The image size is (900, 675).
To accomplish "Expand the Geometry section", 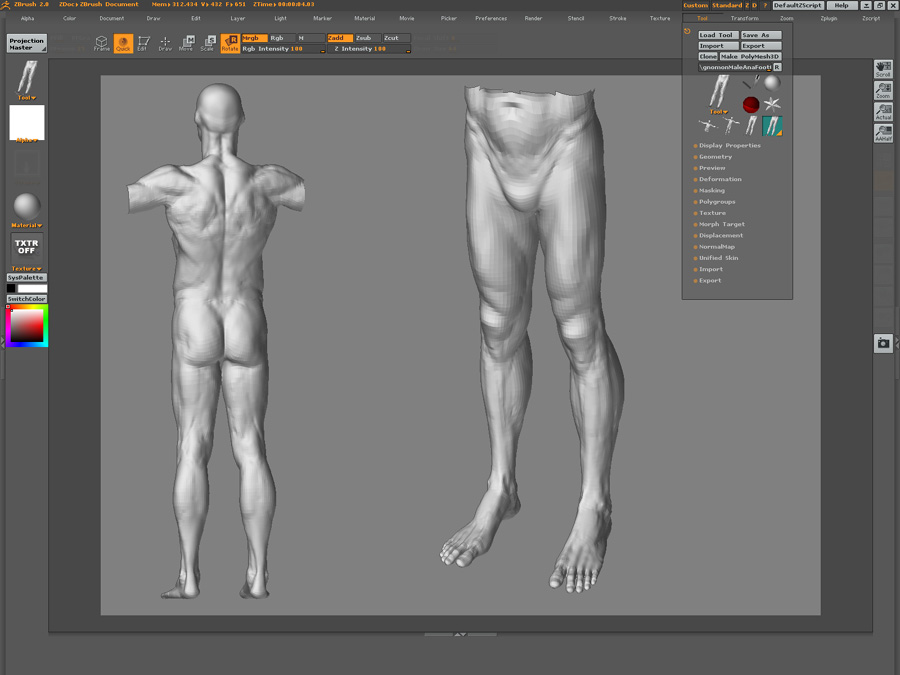I will (715, 157).
